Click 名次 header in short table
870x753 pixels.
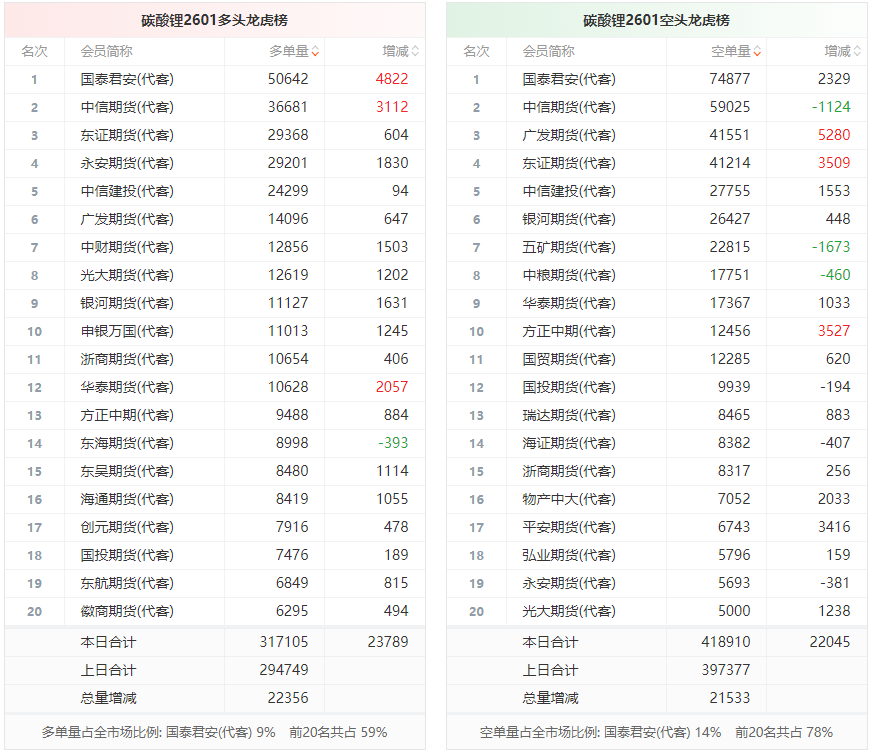[x=477, y=52]
